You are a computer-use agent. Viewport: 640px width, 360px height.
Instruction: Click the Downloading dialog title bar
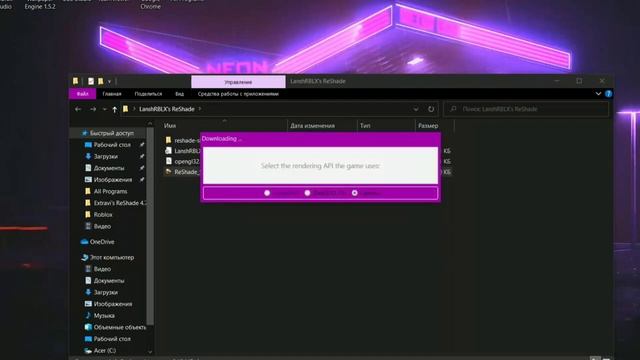pos(320,139)
